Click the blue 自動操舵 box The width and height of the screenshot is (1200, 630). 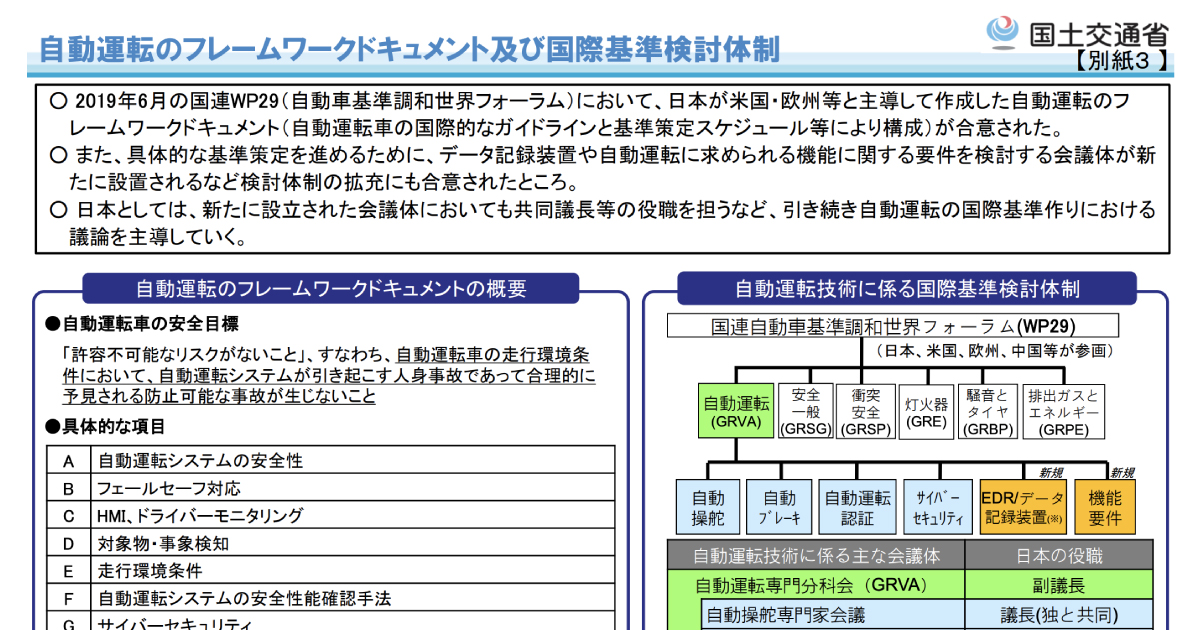(x=708, y=507)
